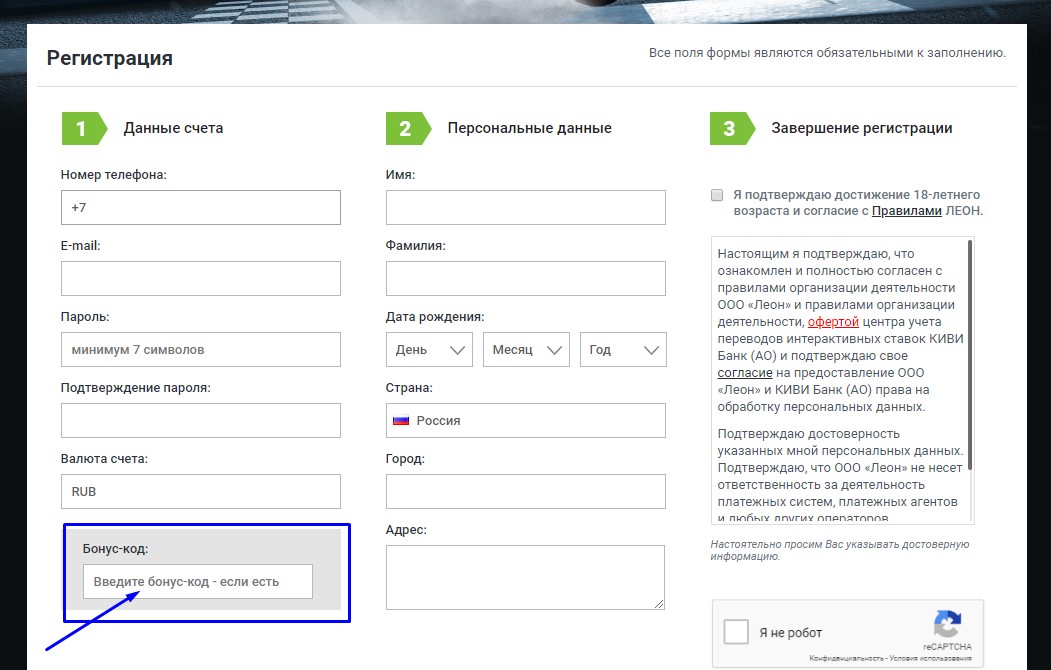Click the 'Адрес' address text area

(525, 577)
